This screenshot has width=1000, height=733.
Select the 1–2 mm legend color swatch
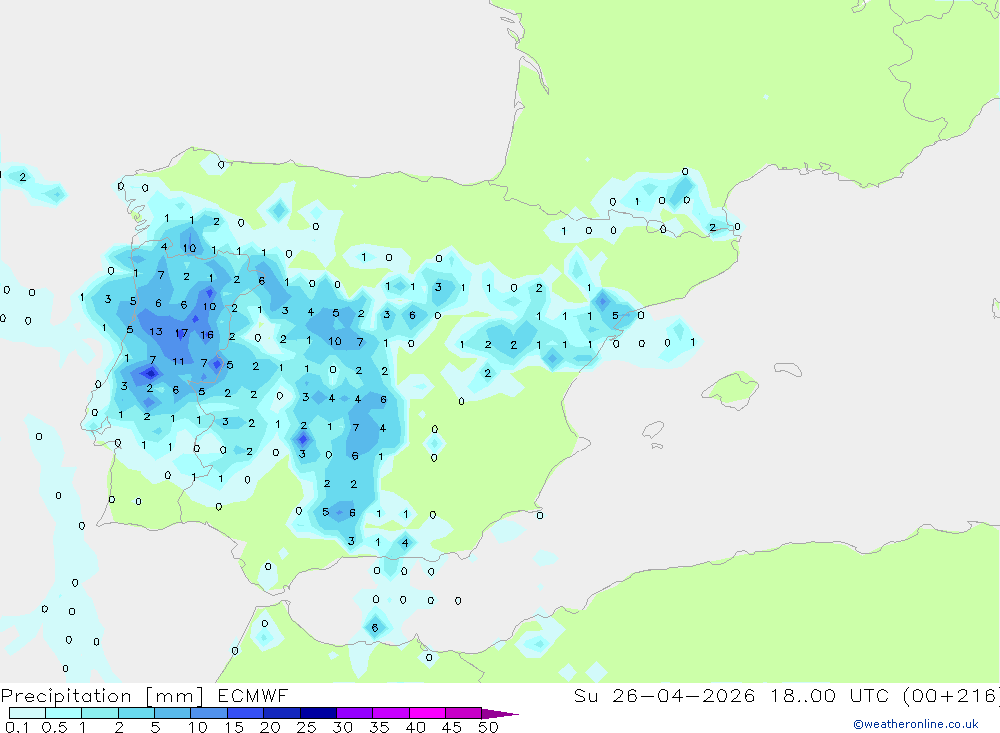point(100,713)
